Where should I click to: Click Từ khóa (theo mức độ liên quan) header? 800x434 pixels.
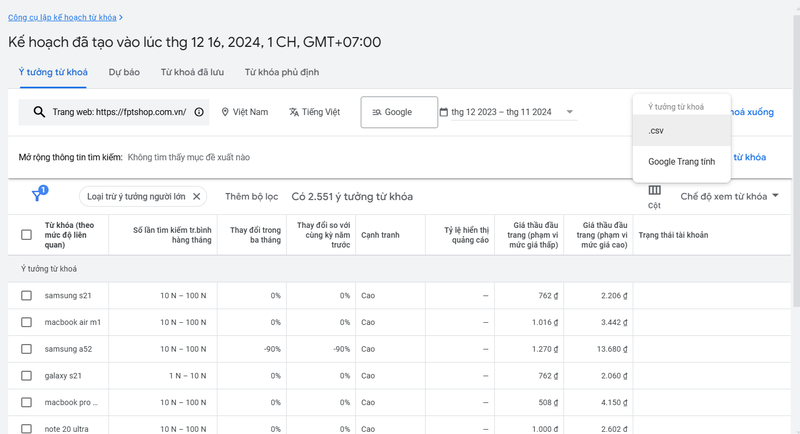pos(69,235)
